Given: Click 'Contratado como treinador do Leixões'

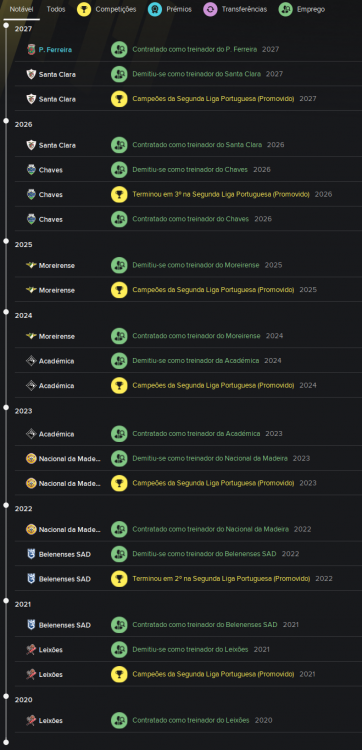Looking at the screenshot, I should (x=191, y=720).
